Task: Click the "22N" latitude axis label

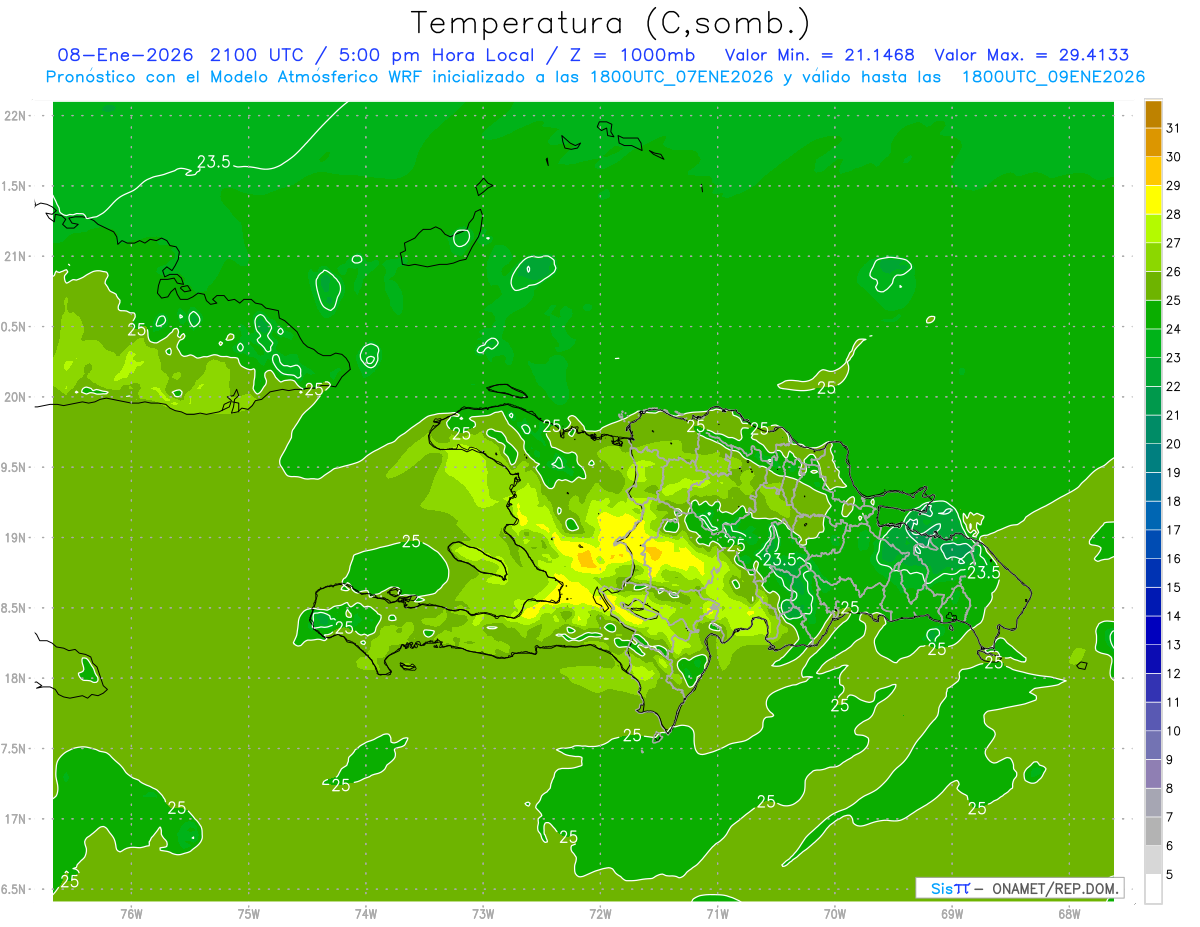Action: (15, 116)
